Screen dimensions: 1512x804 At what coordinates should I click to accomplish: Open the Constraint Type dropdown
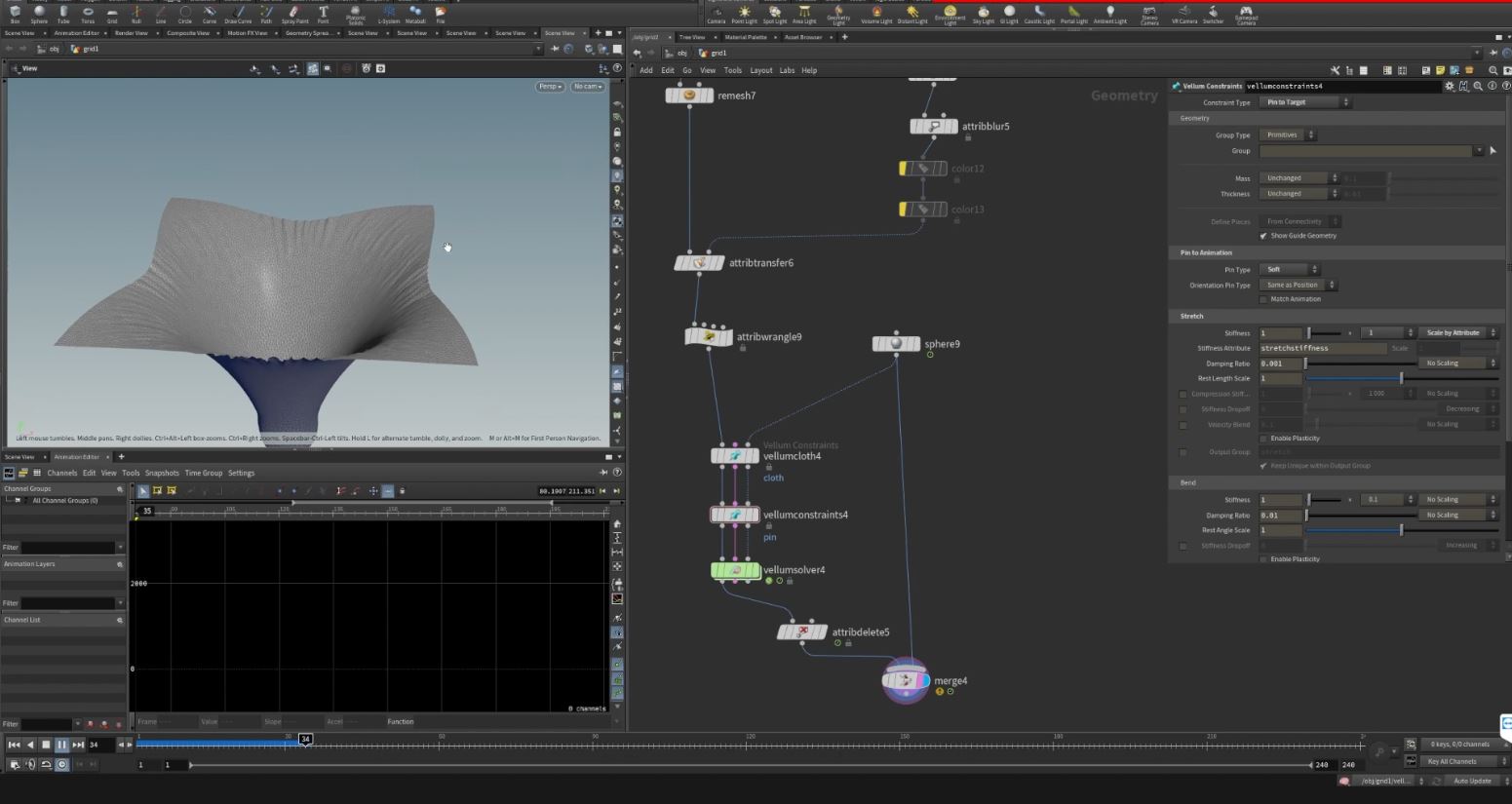point(1305,102)
